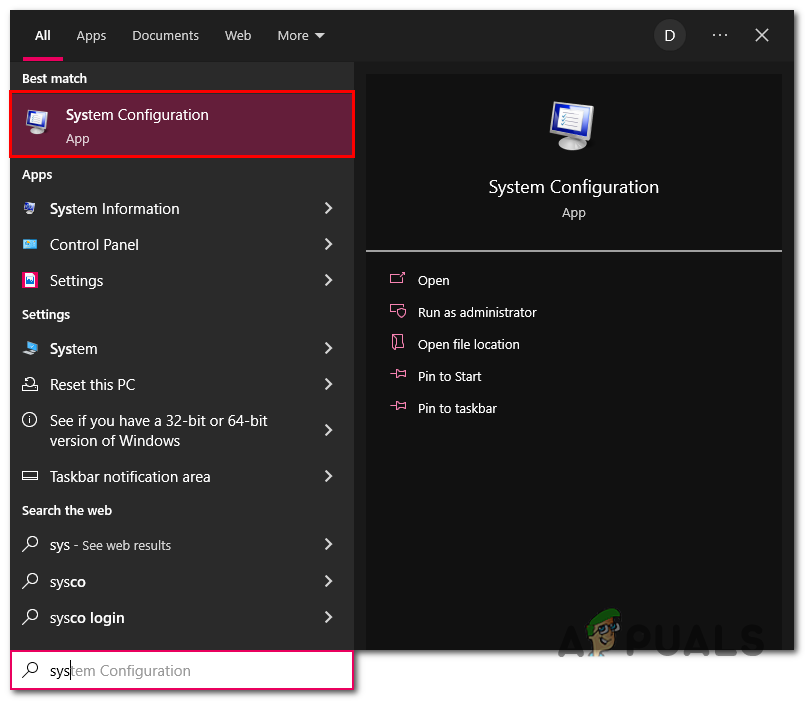Expand the sysco login web result arrow

point(328,618)
